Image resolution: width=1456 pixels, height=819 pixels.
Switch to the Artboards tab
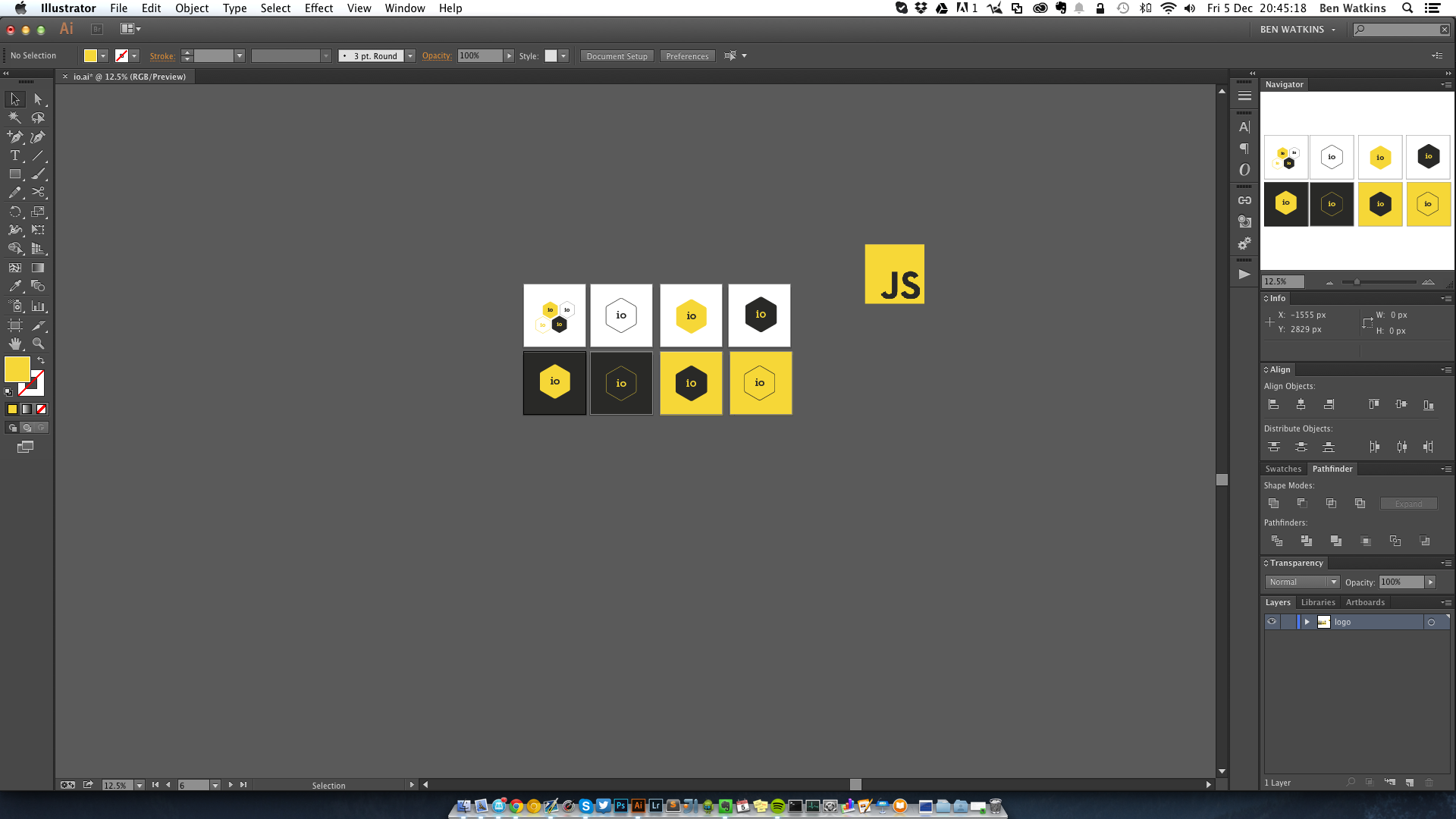point(1365,602)
